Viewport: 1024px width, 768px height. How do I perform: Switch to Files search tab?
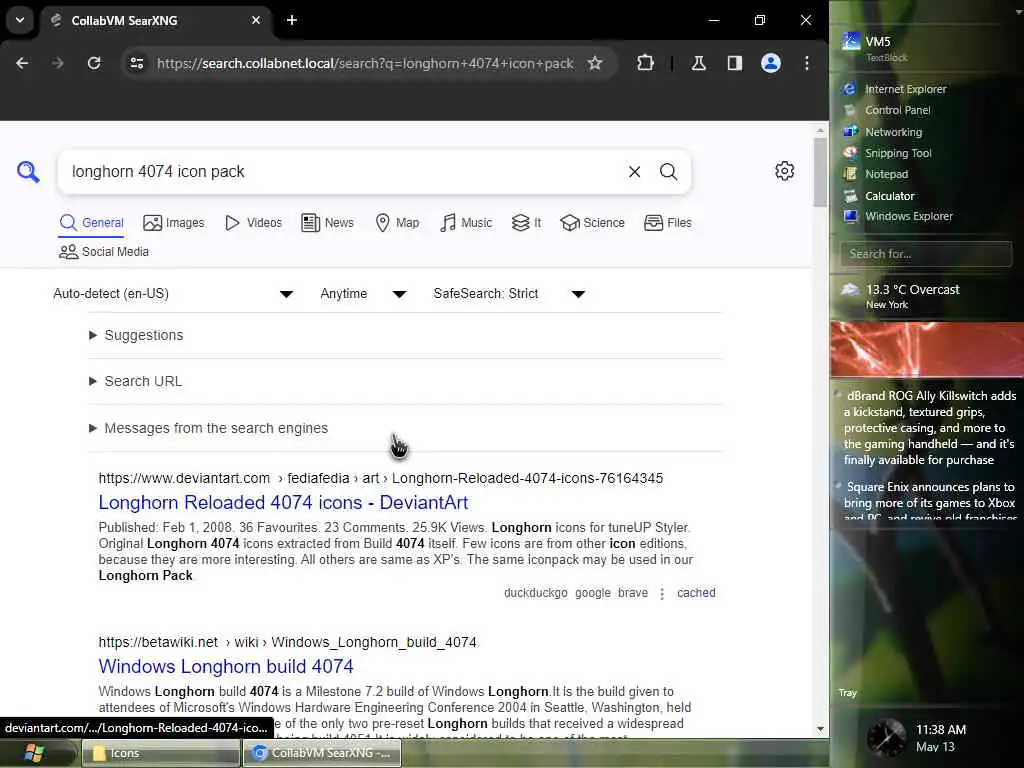pos(667,223)
